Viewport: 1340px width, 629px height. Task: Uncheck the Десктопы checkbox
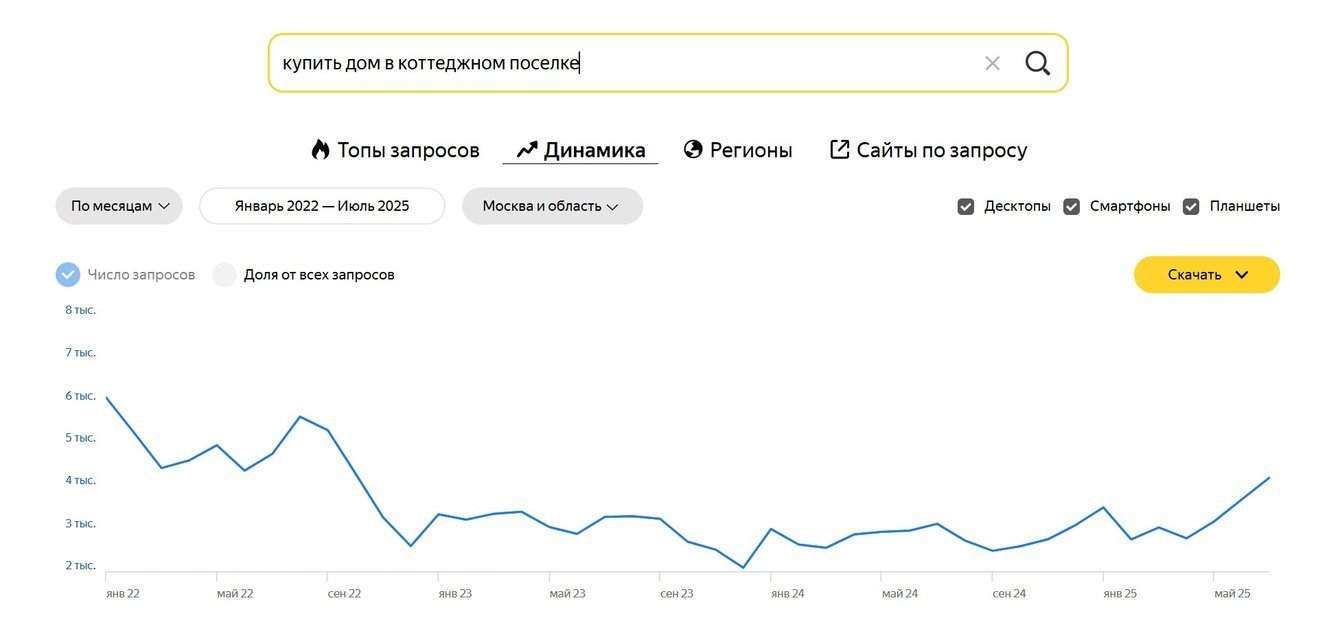[x=966, y=207]
